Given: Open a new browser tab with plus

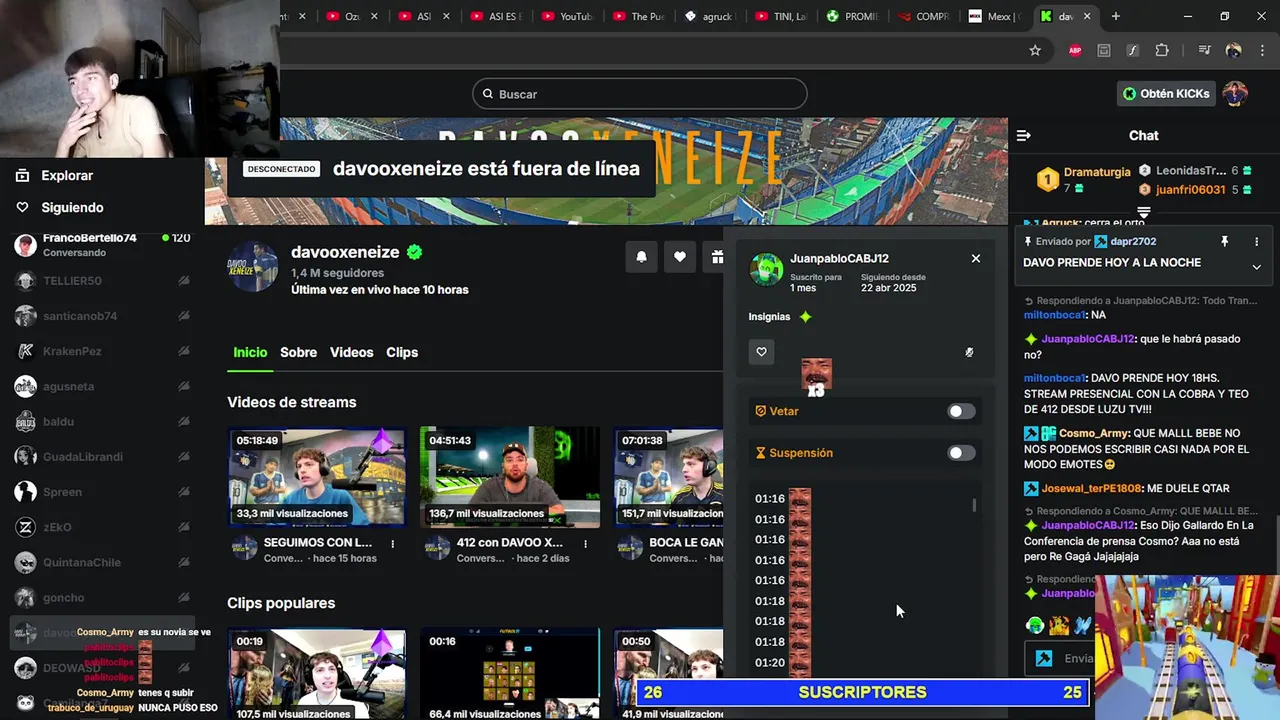Looking at the screenshot, I should click(x=1116, y=16).
